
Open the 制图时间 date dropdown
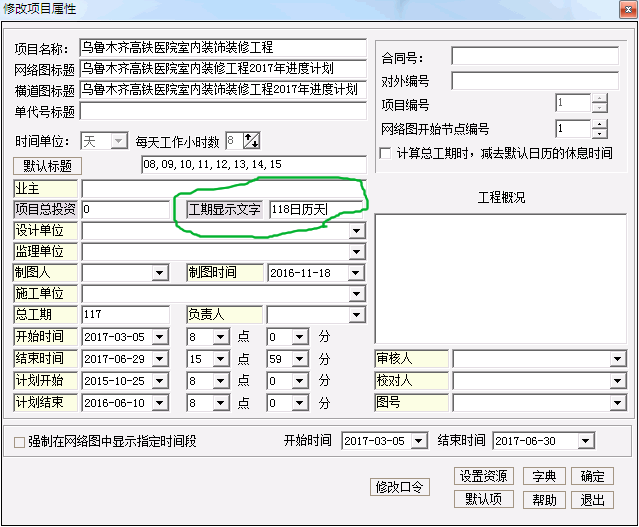click(x=356, y=273)
